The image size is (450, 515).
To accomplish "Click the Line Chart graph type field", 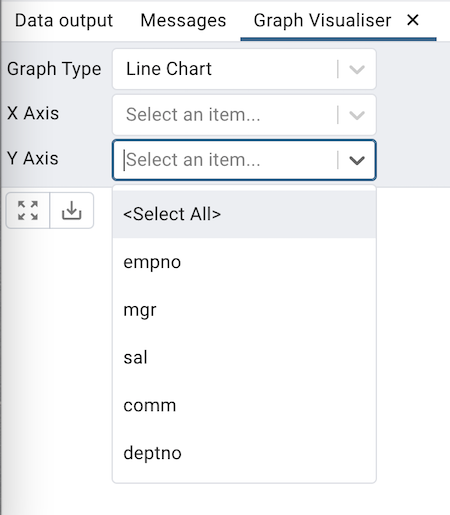I will [x=244, y=69].
